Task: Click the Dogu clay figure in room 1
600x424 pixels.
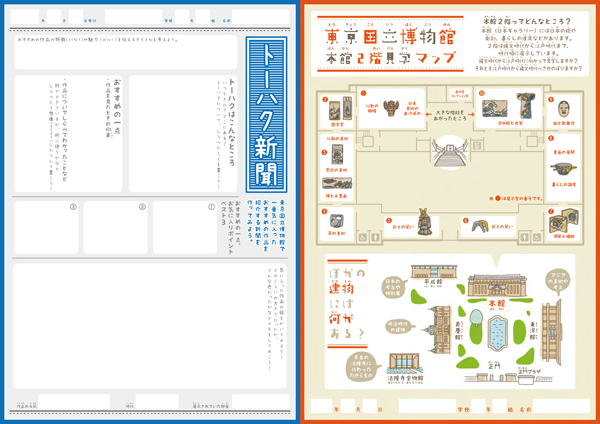Action: 391,108
